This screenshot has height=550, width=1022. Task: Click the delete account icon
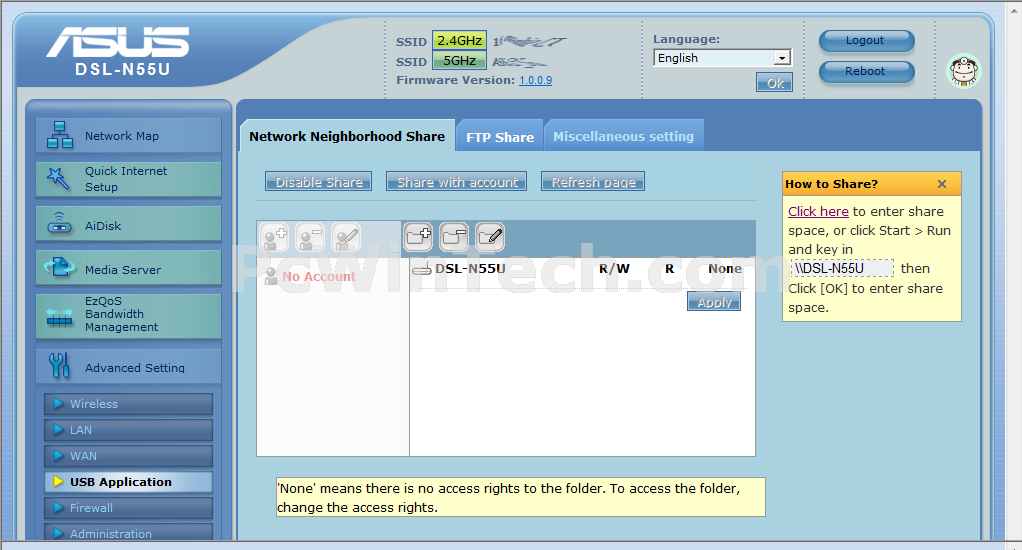[x=310, y=237]
